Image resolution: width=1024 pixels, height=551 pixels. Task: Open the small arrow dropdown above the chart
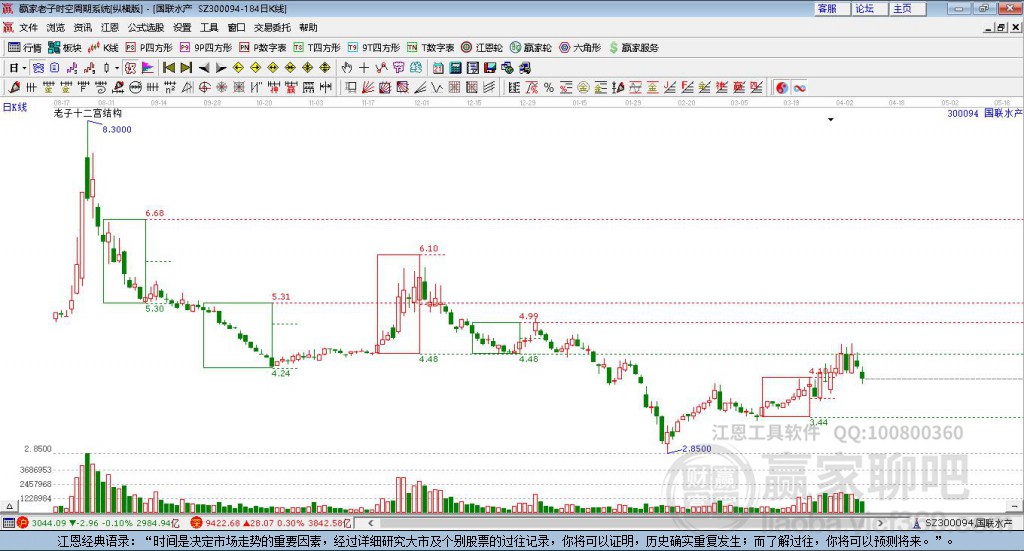tap(830, 119)
